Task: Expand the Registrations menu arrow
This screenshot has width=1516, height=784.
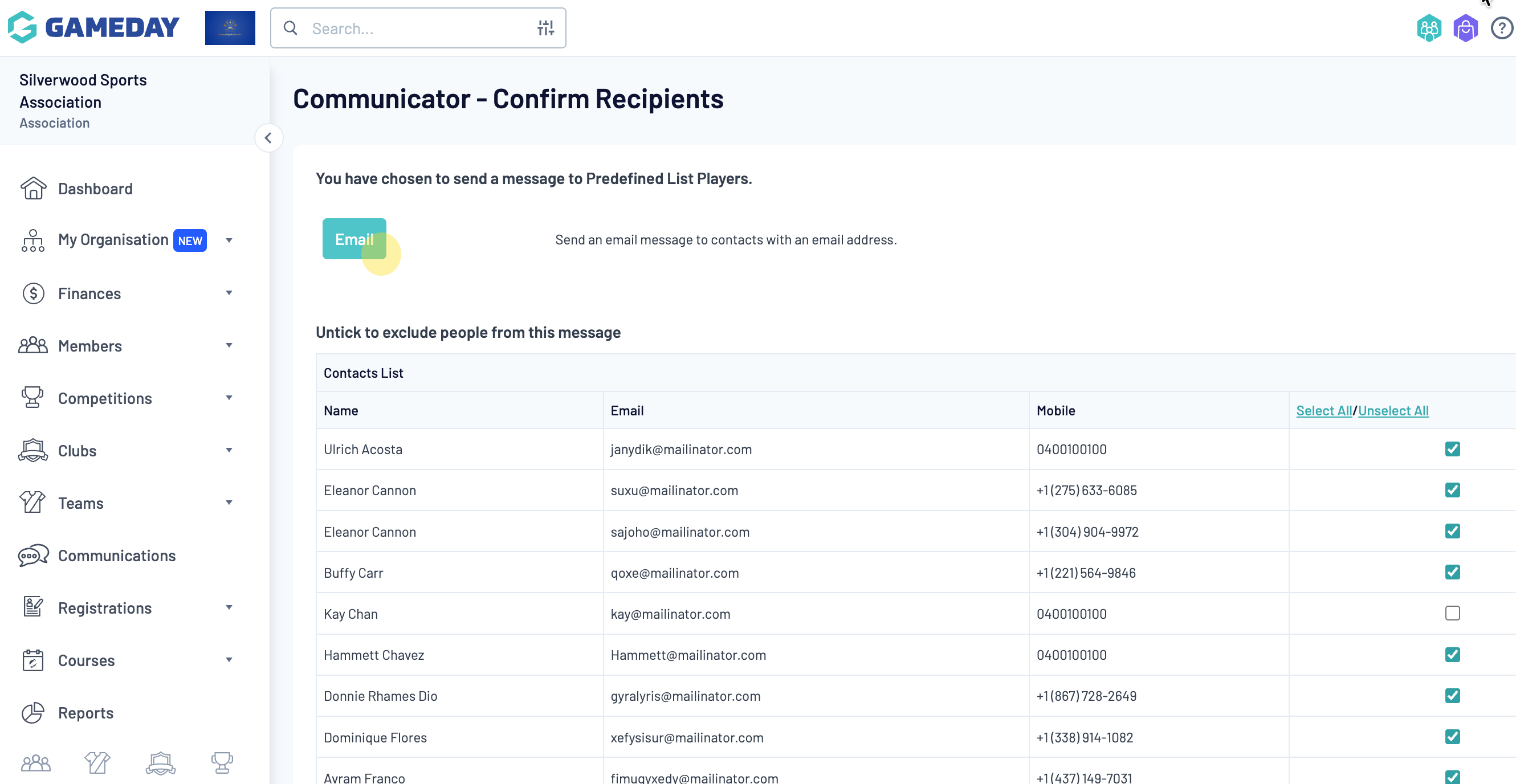Action: [229, 607]
